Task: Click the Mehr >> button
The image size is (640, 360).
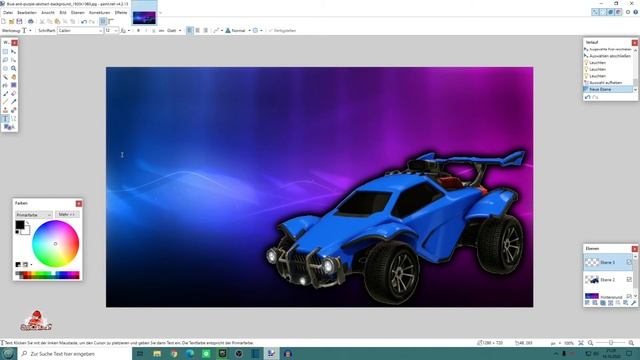Action: tap(67, 214)
